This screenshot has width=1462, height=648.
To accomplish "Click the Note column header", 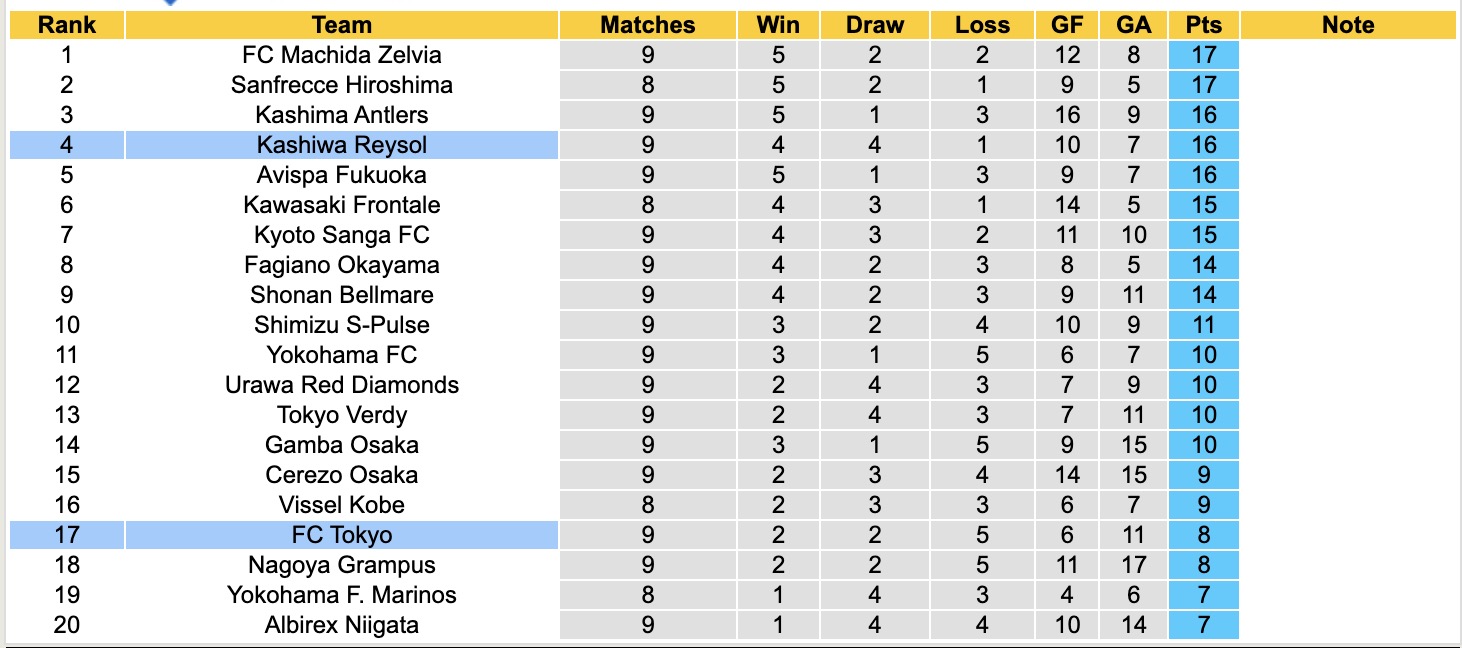I will pyautogui.click(x=1347, y=25).
